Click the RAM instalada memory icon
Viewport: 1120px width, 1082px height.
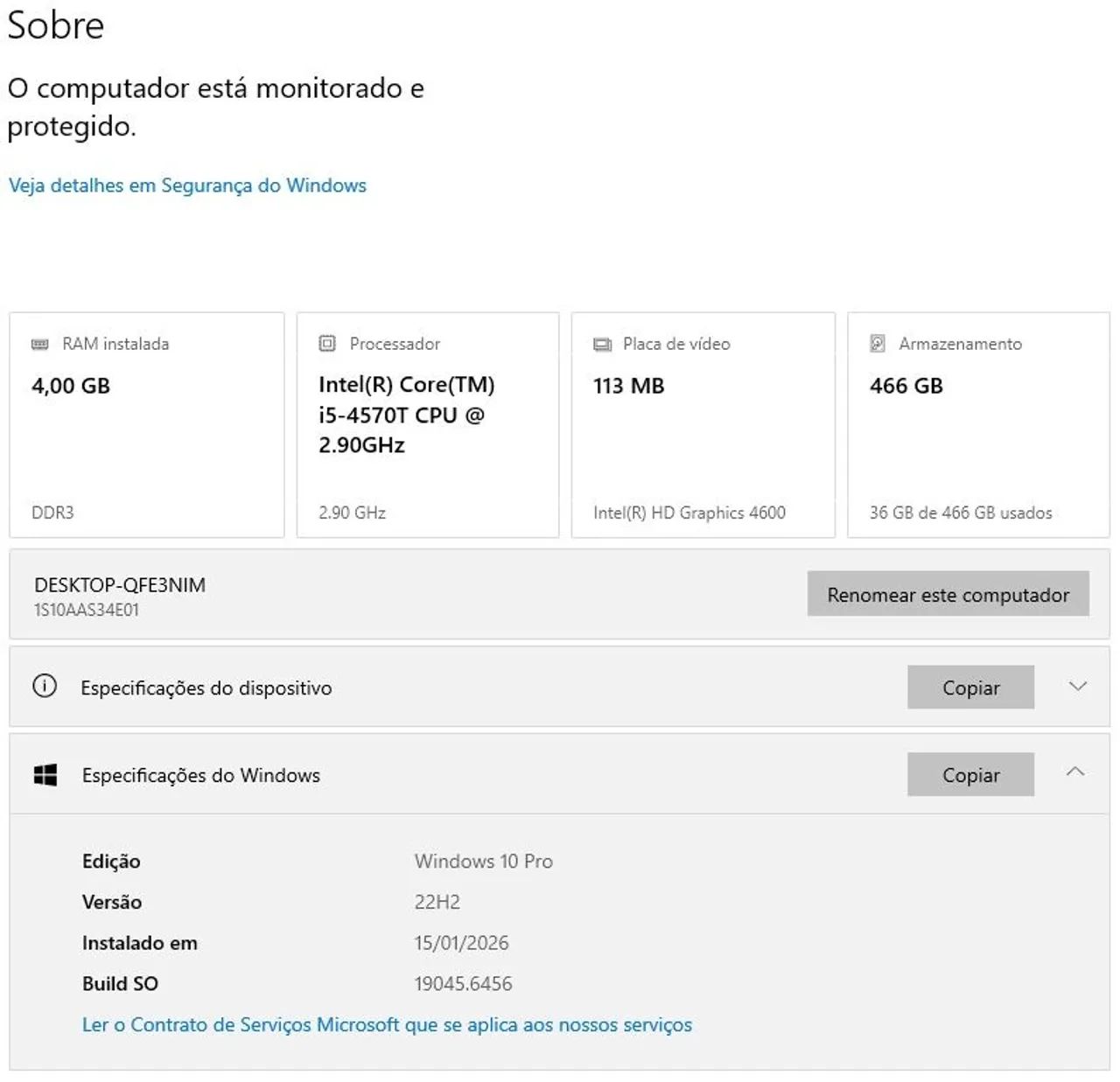coord(40,345)
